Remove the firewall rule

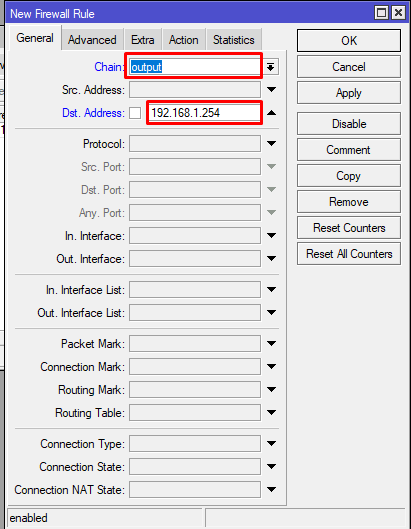(x=349, y=202)
